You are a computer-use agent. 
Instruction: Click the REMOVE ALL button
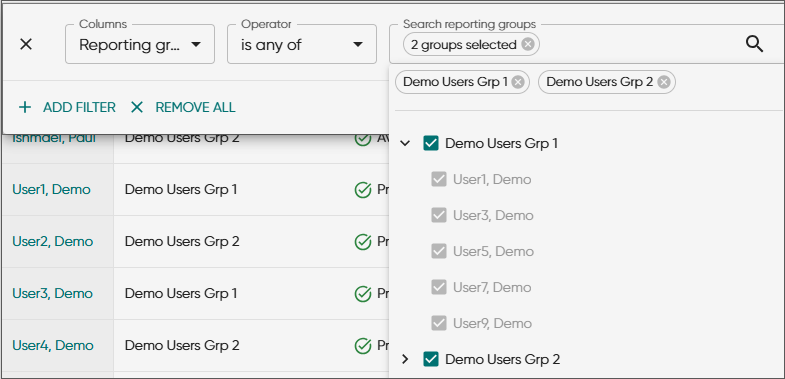183,107
